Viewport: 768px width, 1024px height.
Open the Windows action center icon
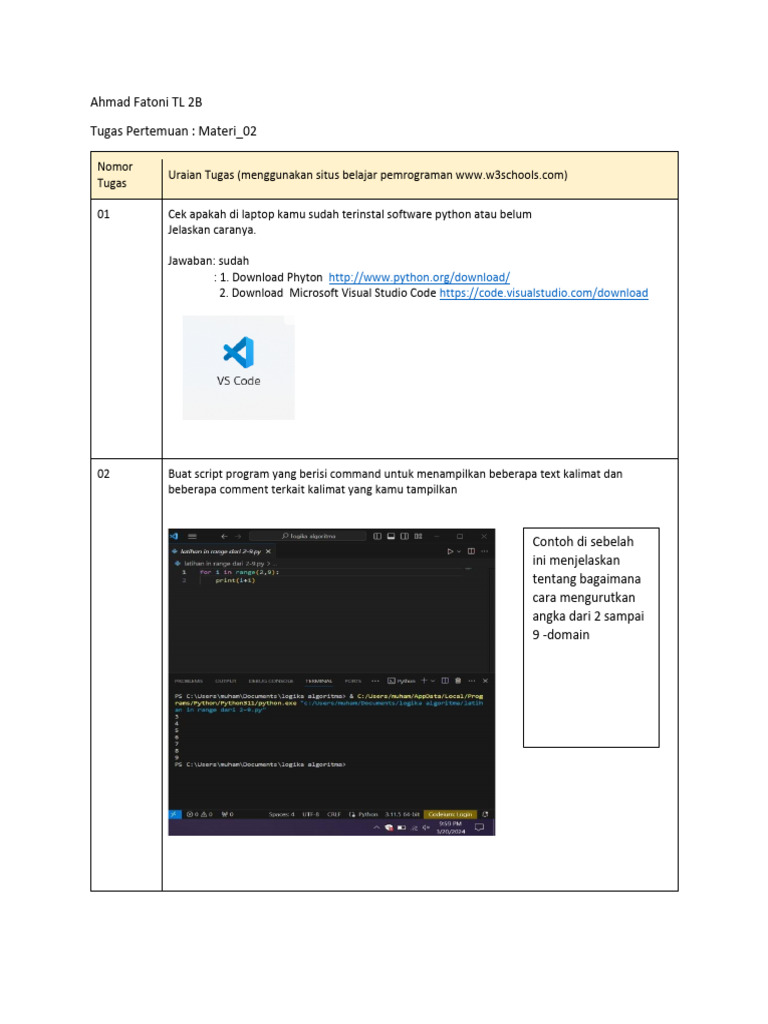click(479, 827)
